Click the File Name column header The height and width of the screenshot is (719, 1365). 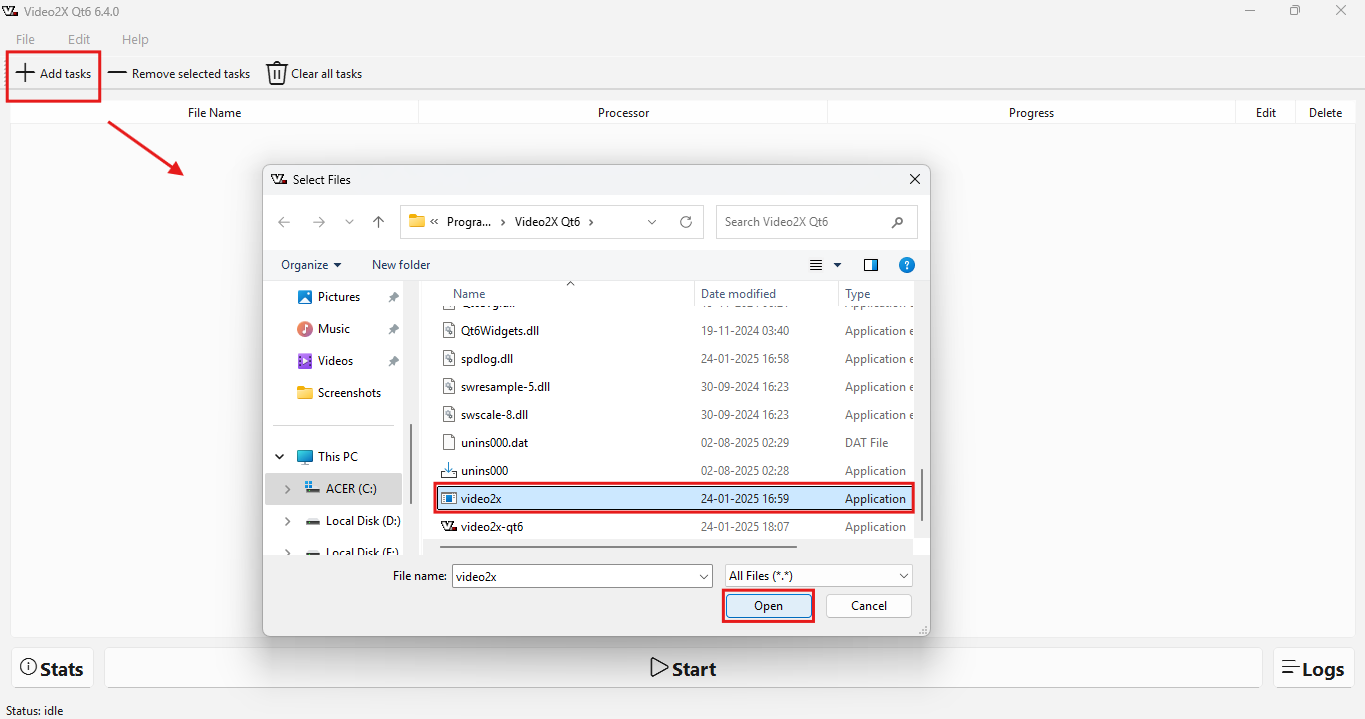point(214,113)
